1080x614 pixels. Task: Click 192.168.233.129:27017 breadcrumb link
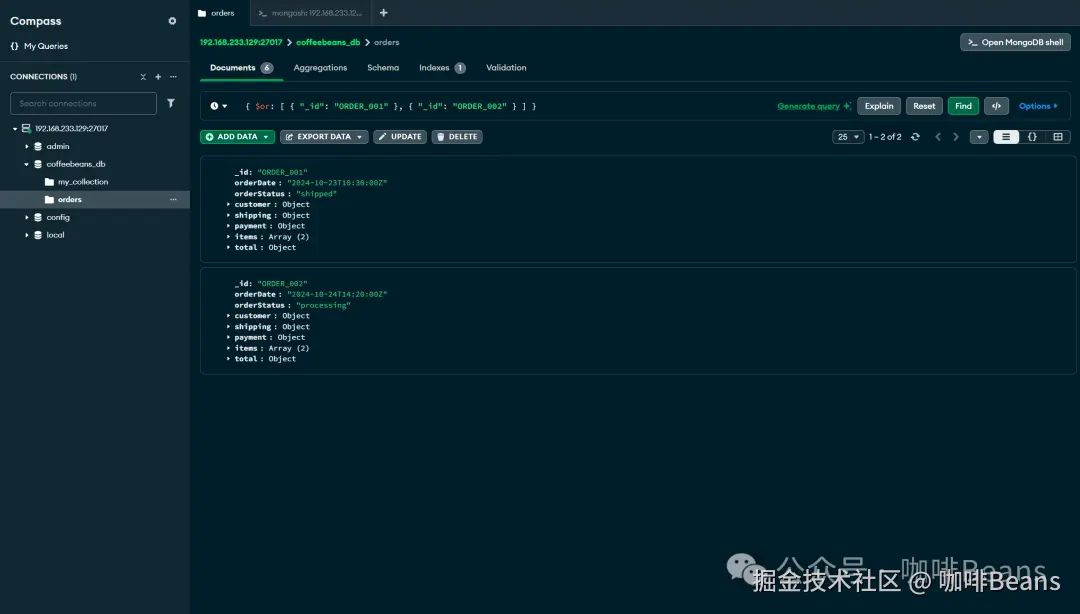[241, 43]
